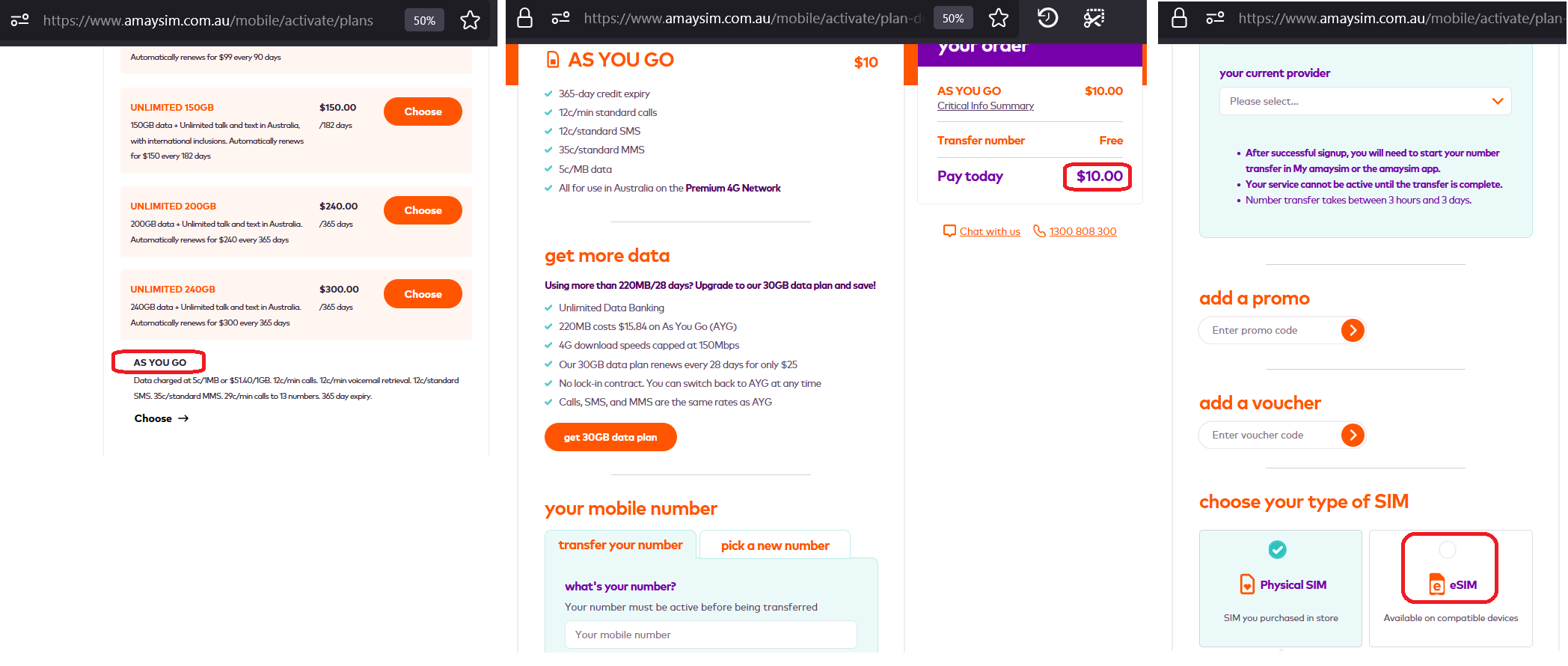Open the 'Chat with us' link
Screen dimensions: 1568x666
point(990,231)
